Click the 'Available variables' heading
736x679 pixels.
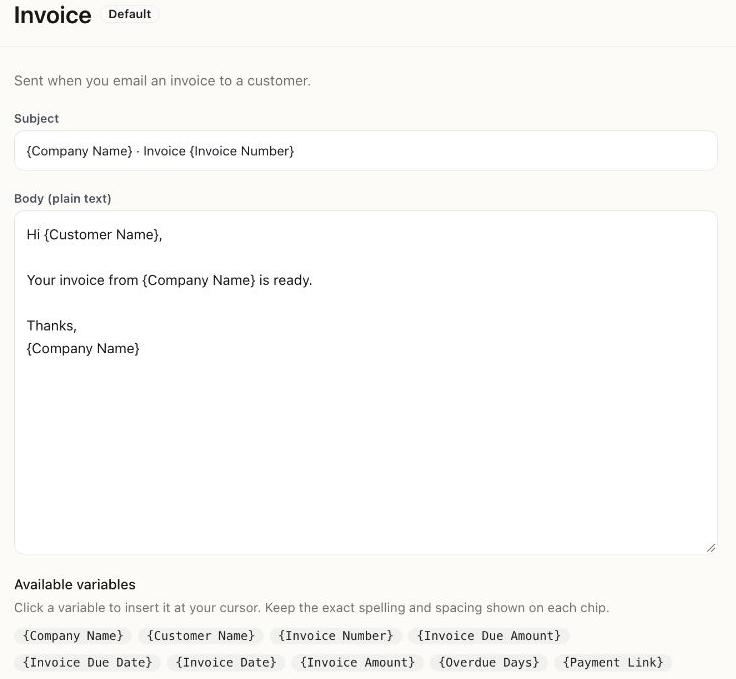click(75, 585)
